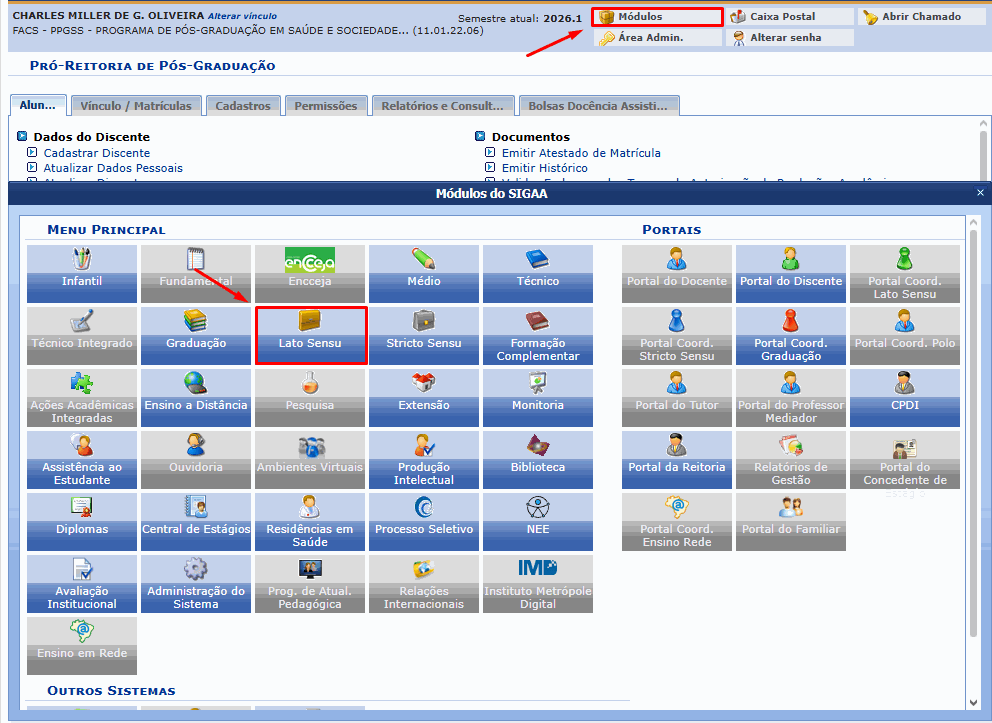Open the Portal Coord. Lato Sensu
Viewport: 992px width, 723px height.
point(905,274)
